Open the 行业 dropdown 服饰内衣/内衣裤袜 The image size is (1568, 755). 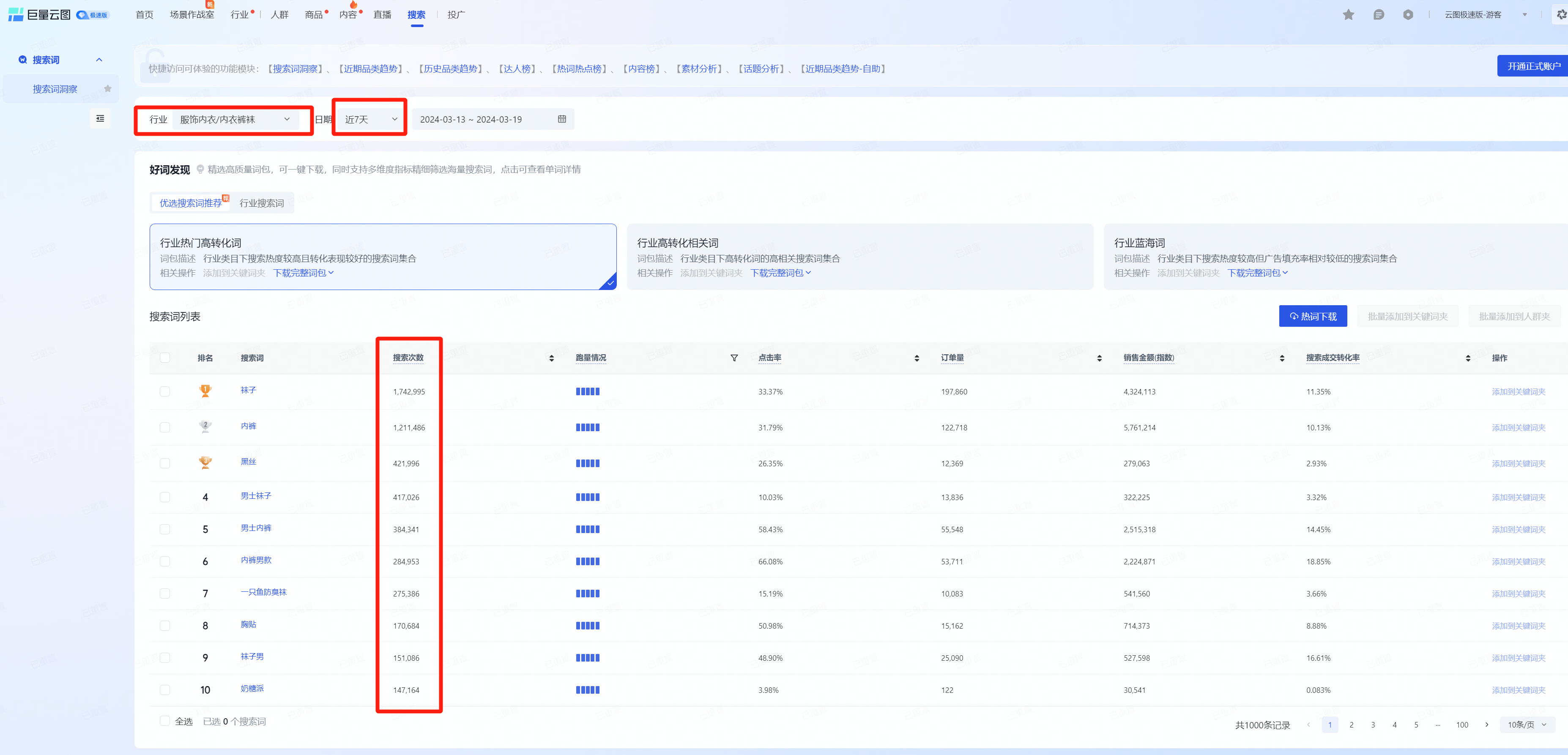[235, 119]
